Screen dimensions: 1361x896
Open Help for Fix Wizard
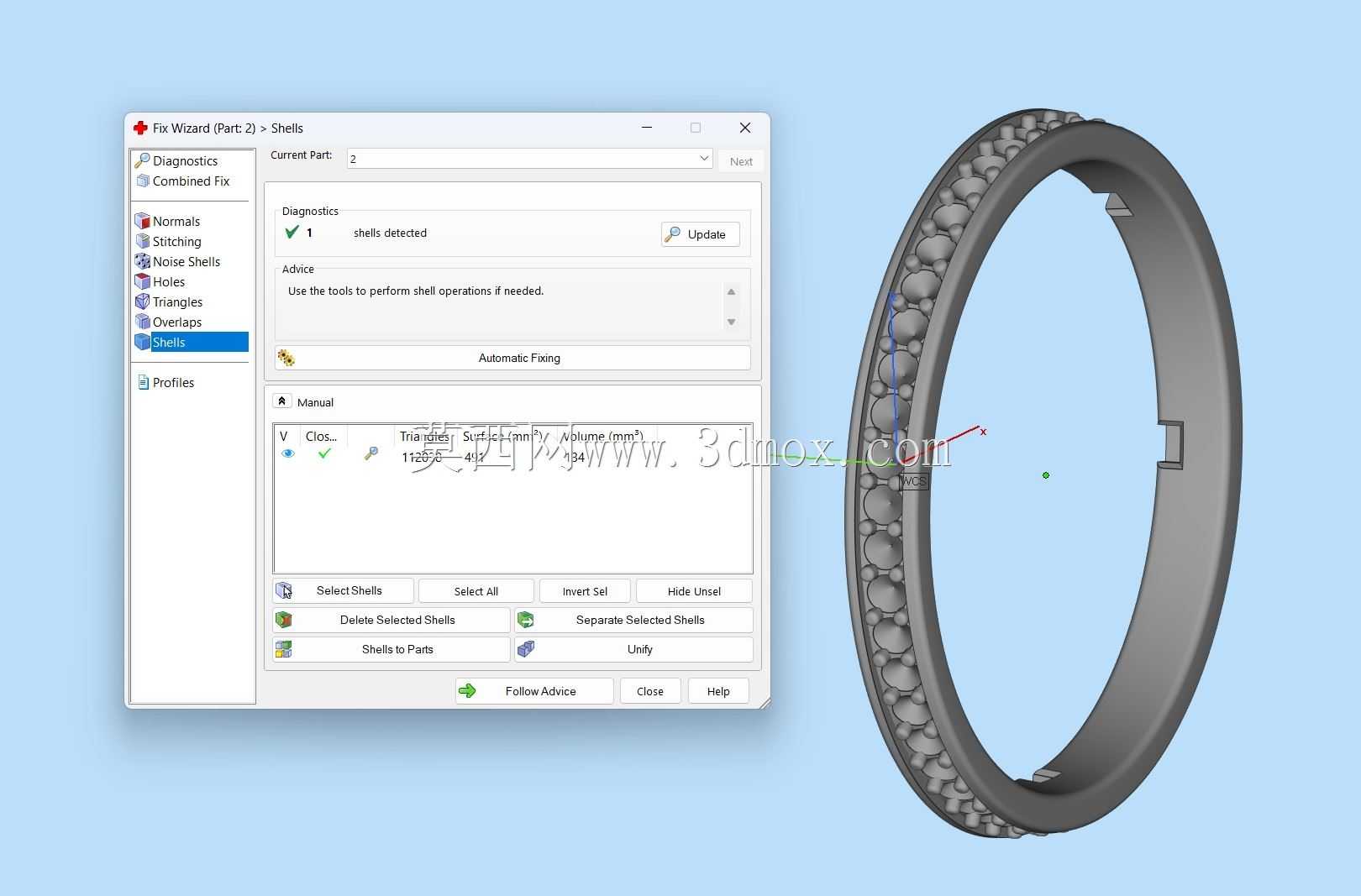click(718, 691)
